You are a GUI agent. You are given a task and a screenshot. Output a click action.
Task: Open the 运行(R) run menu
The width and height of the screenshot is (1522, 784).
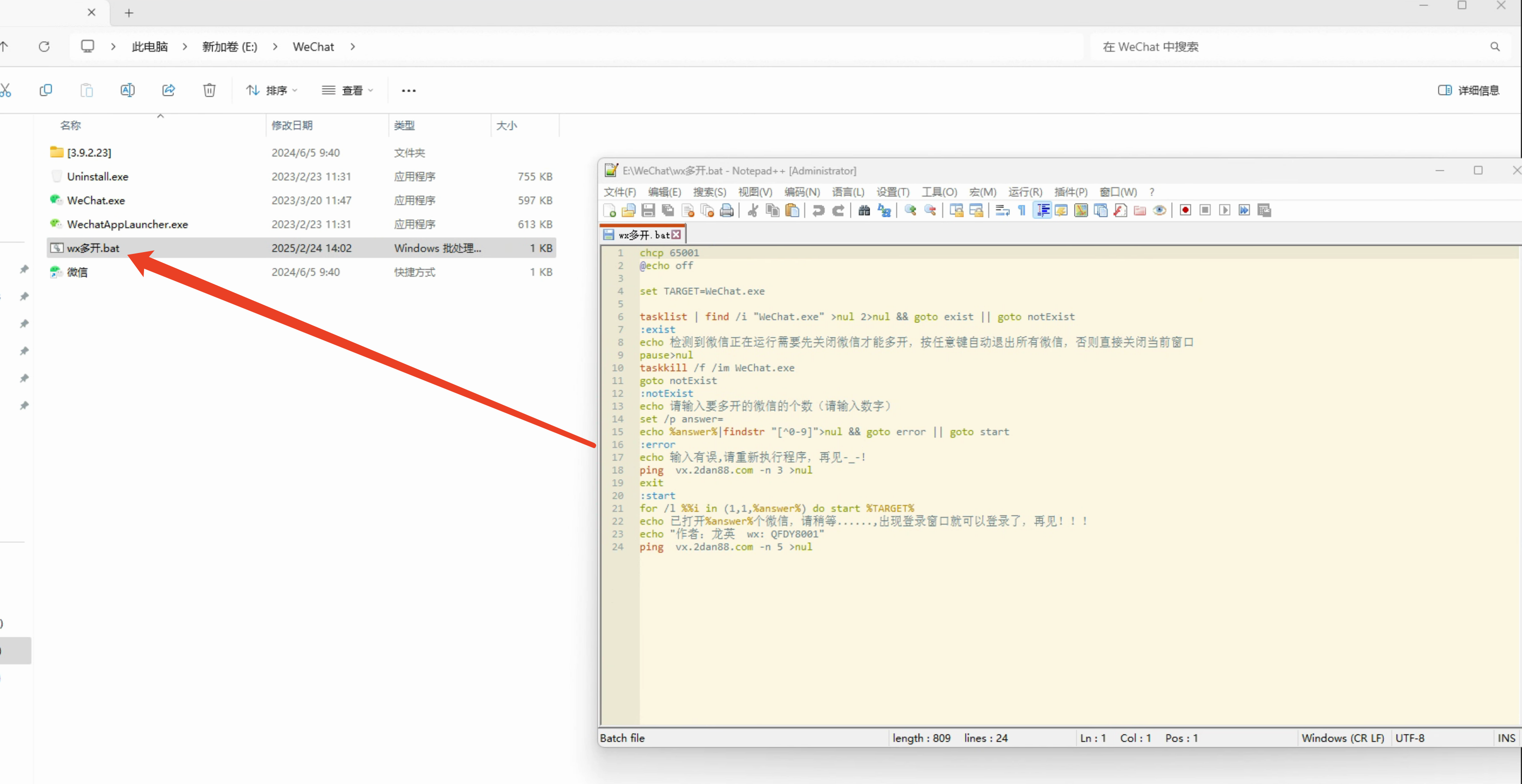tap(1025, 192)
